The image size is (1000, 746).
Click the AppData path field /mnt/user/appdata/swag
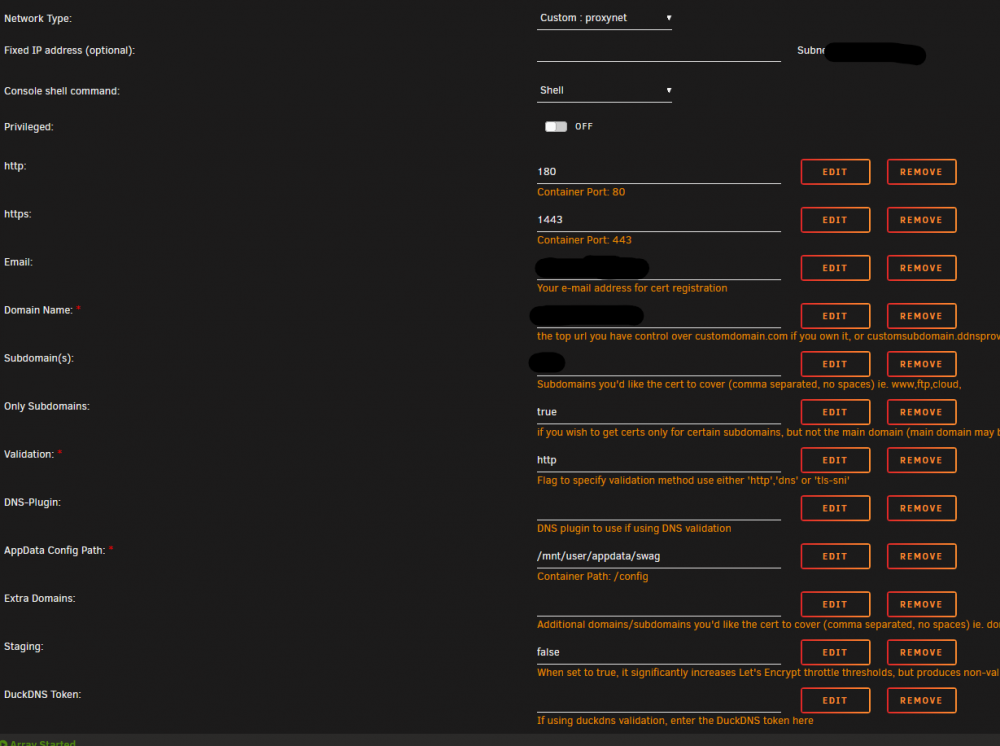[659, 556]
